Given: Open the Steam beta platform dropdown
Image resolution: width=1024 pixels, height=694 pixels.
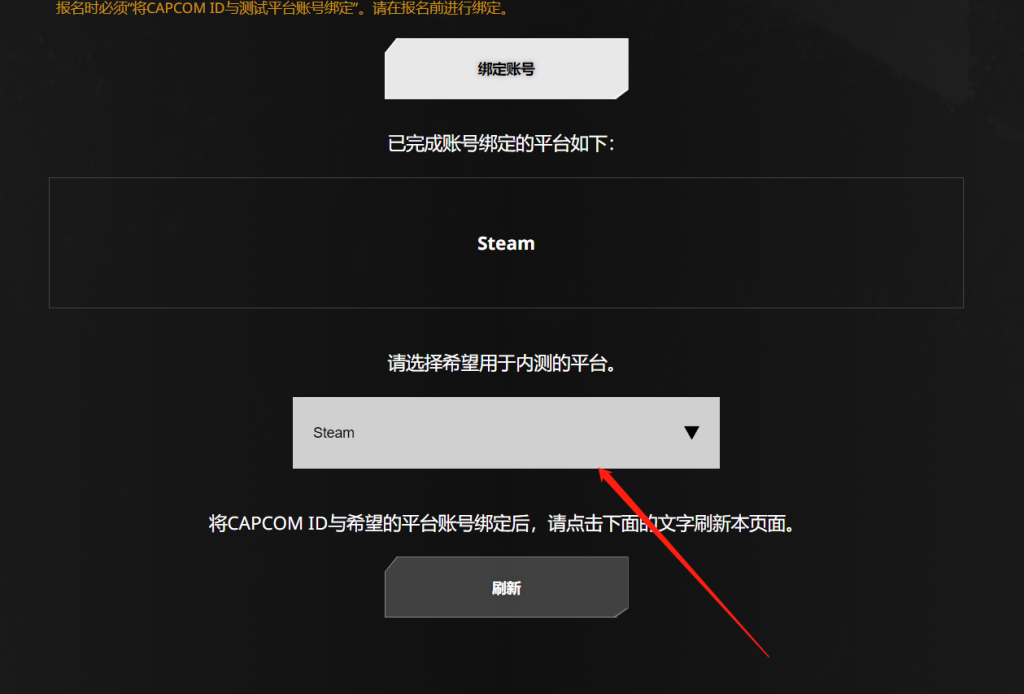Looking at the screenshot, I should (506, 432).
